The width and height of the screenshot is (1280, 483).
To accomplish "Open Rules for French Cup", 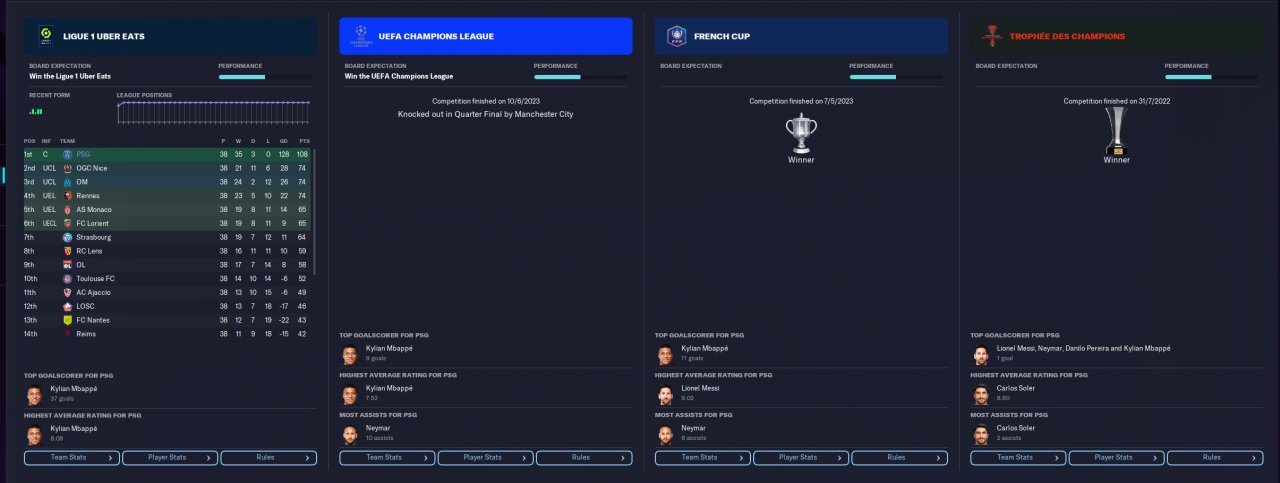I will point(899,458).
